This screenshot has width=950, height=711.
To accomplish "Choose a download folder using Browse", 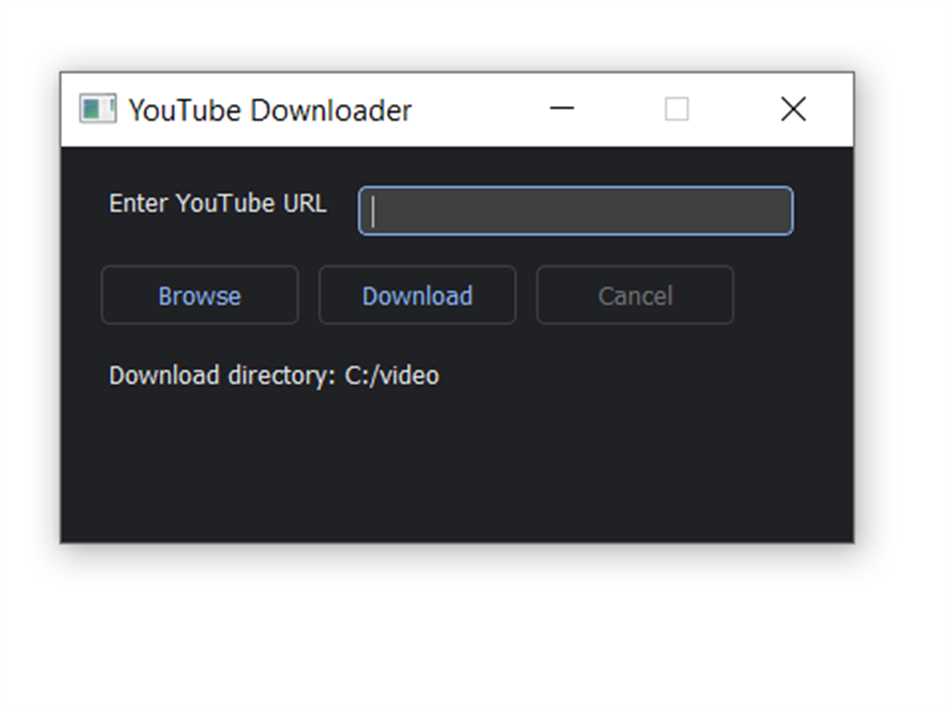I will [x=199, y=295].
